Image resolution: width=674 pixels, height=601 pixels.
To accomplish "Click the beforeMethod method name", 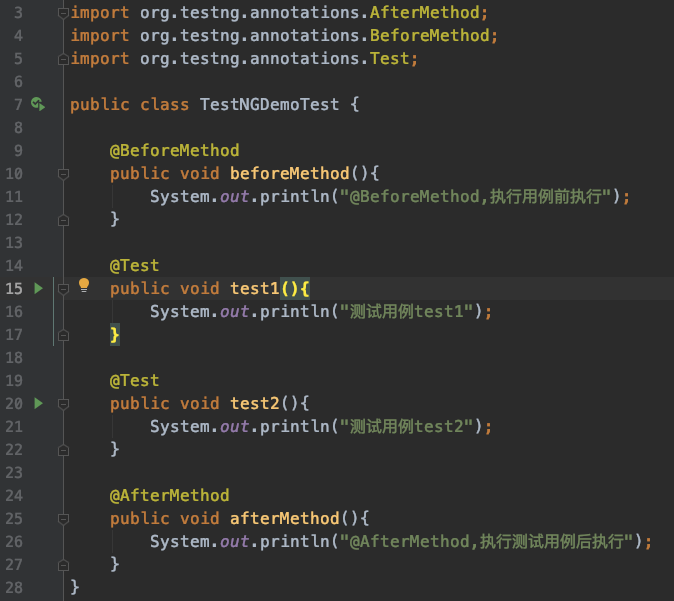I will tap(290, 173).
